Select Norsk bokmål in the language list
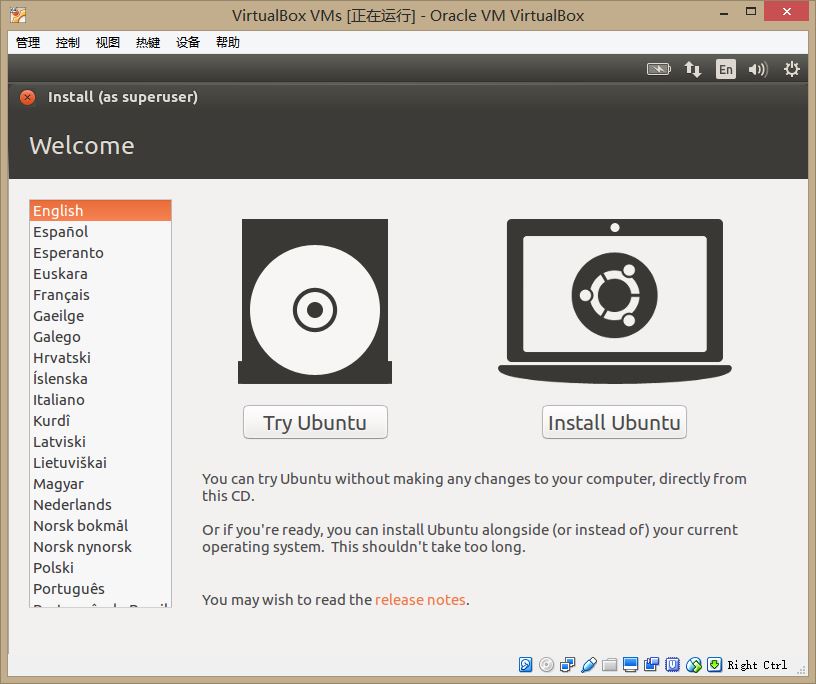This screenshot has height=684, width=816. 100,525
